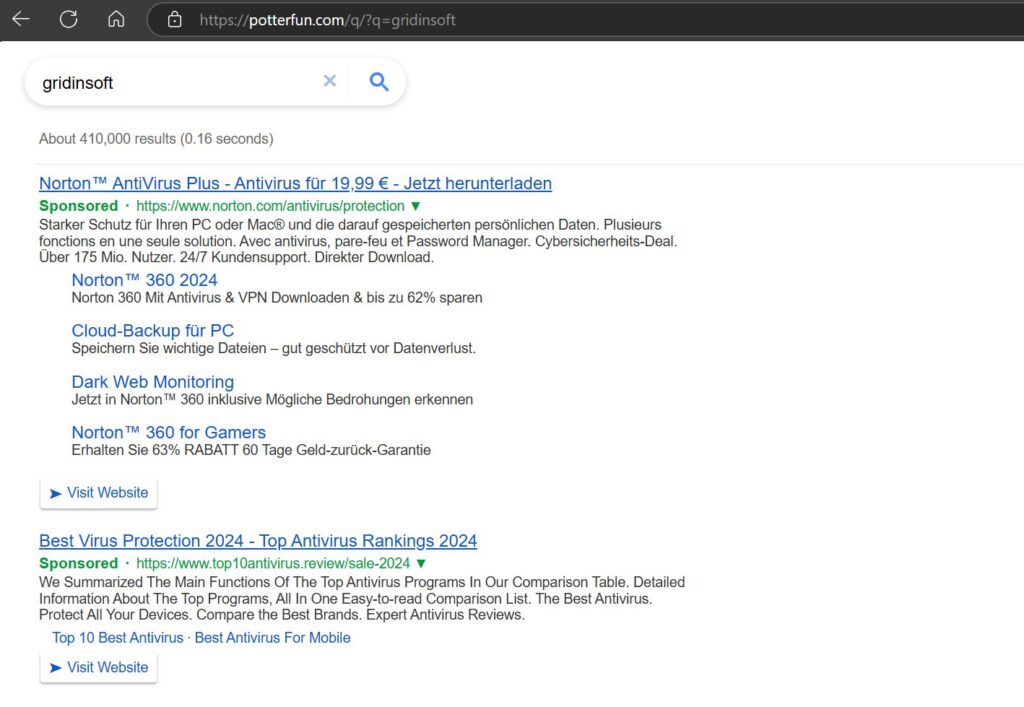Expand the dropdown next to the Norton sponsored URL
The height and width of the screenshot is (707, 1024).
pyautogui.click(x=415, y=205)
